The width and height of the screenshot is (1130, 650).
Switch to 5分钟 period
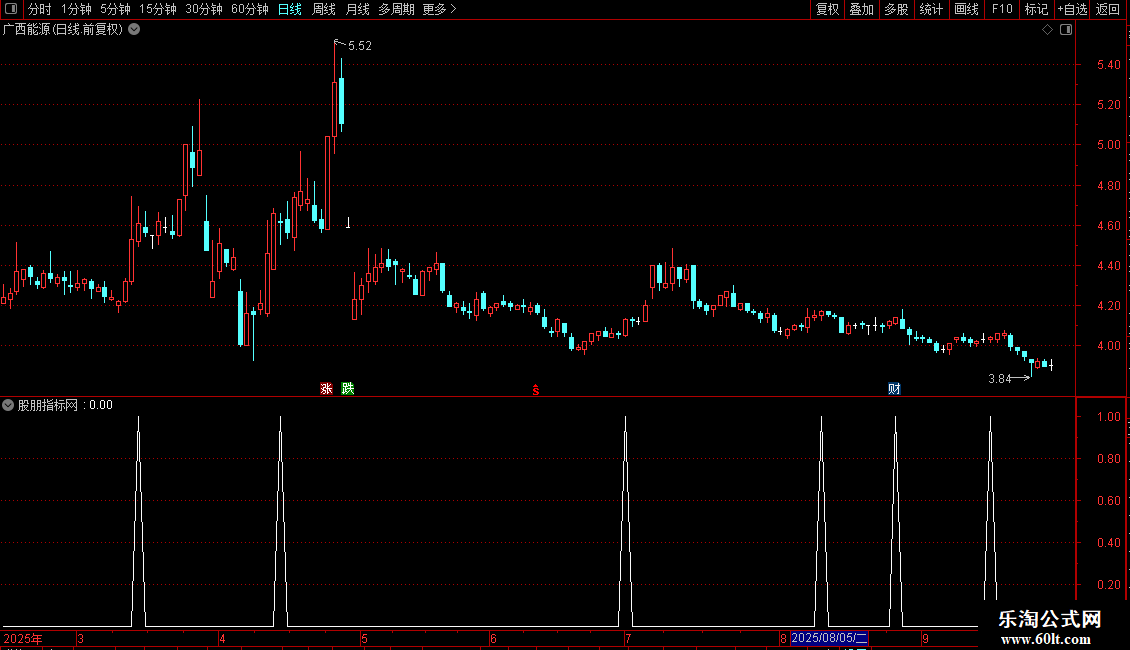pyautogui.click(x=115, y=9)
